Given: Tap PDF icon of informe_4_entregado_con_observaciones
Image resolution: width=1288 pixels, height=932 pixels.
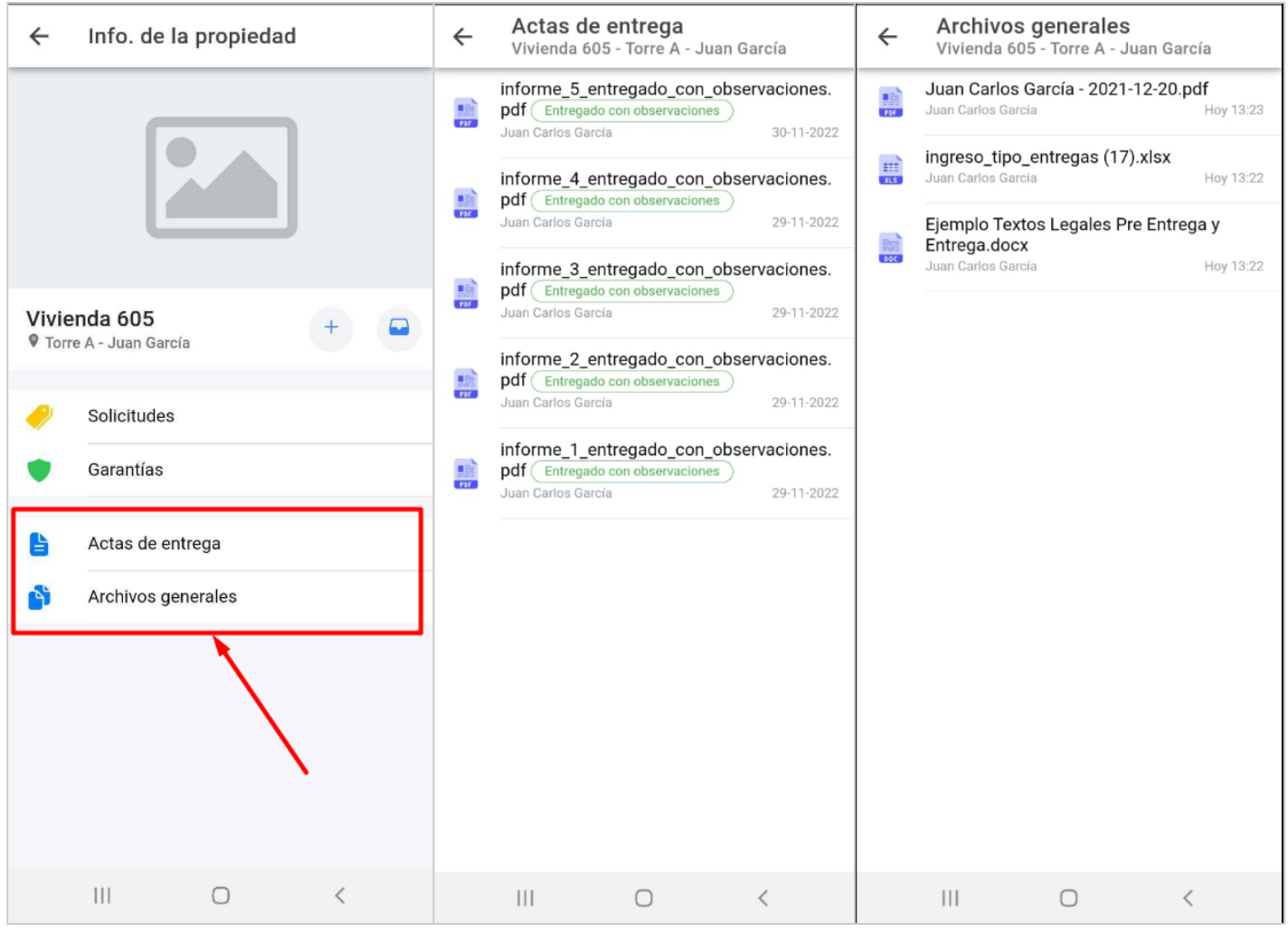Looking at the screenshot, I should point(466,203).
